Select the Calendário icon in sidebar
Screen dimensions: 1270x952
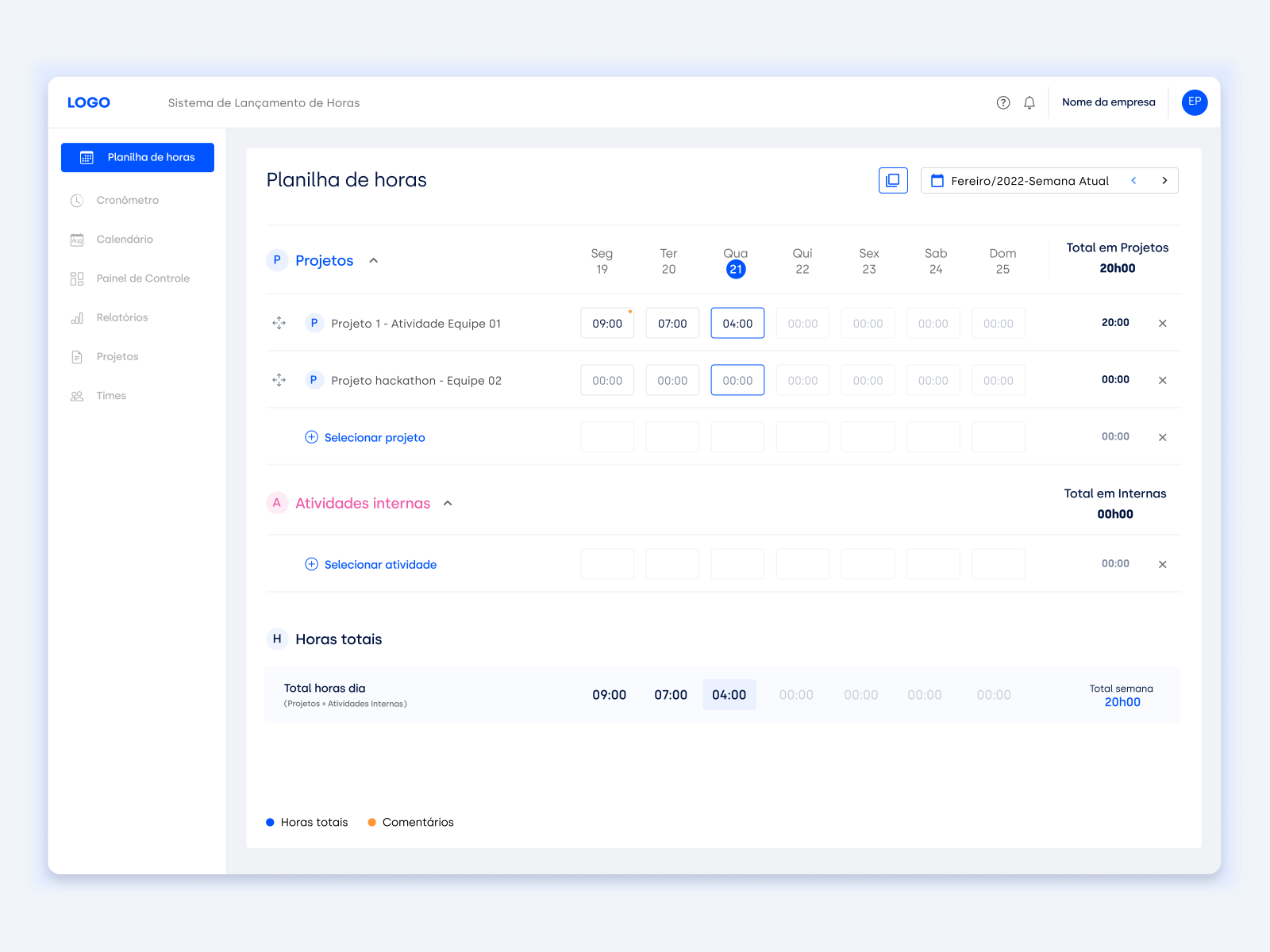(x=76, y=239)
